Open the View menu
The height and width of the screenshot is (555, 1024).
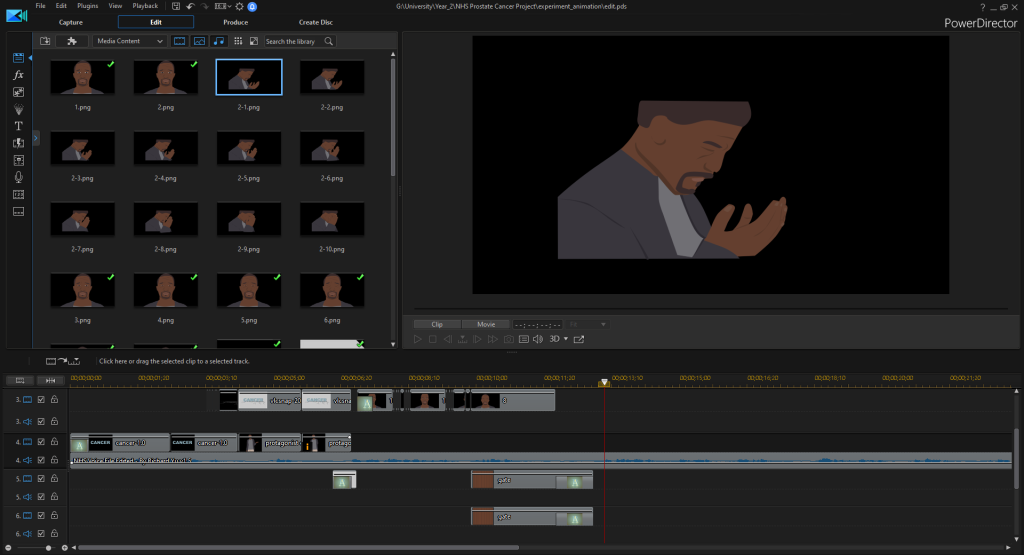pos(115,6)
